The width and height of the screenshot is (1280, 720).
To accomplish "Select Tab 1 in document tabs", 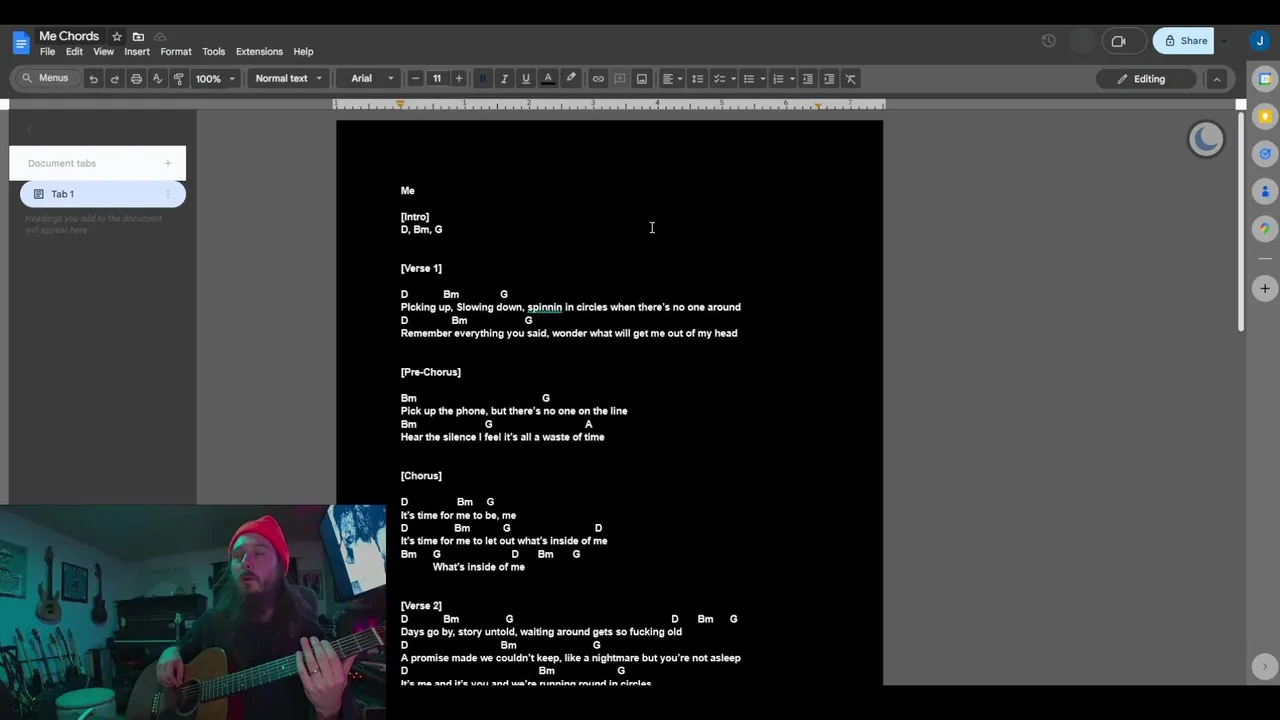I will pyautogui.click(x=102, y=194).
